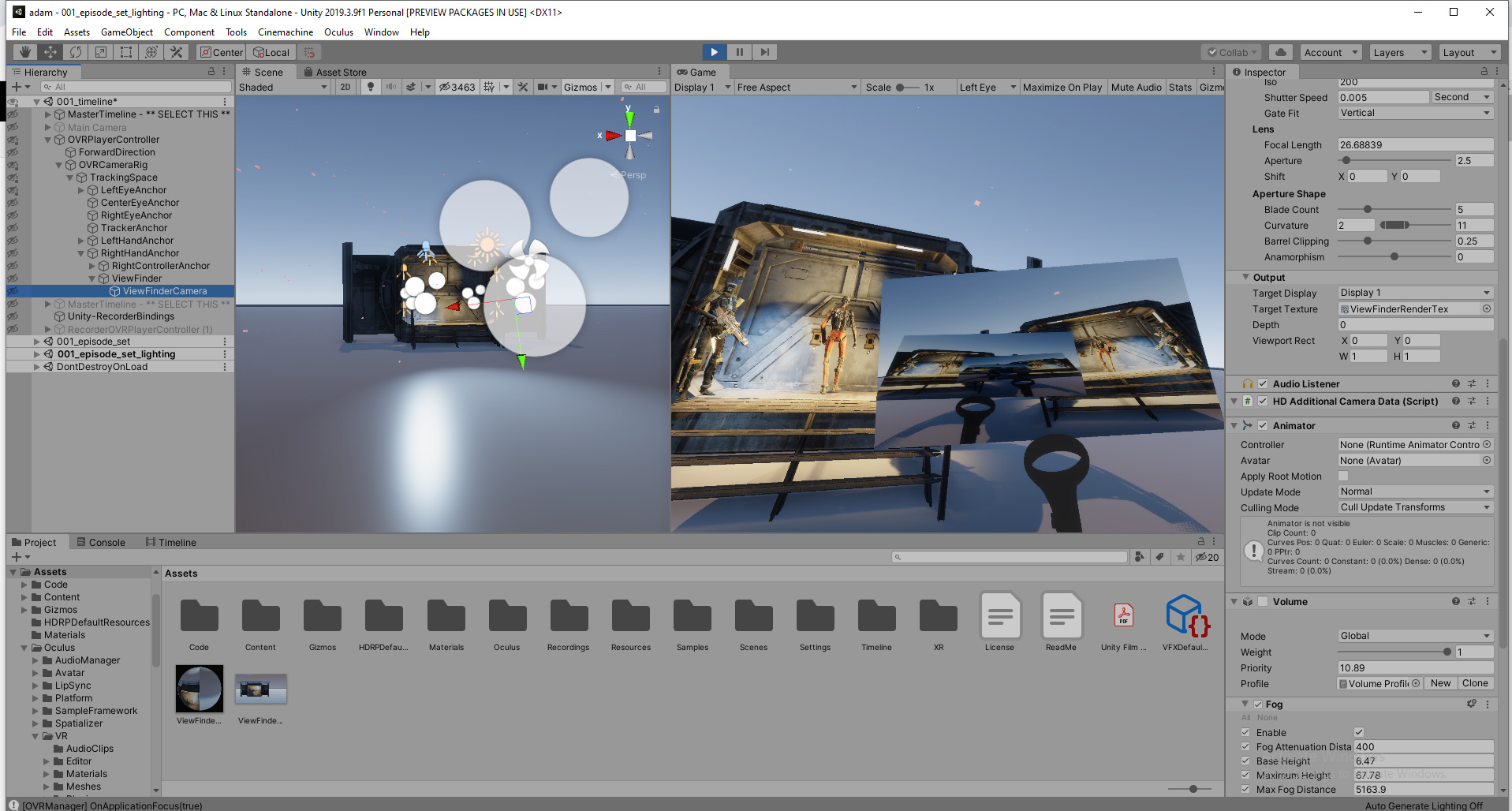Toggle the grid snapping magnet icon
1512x811 pixels.
(309, 52)
